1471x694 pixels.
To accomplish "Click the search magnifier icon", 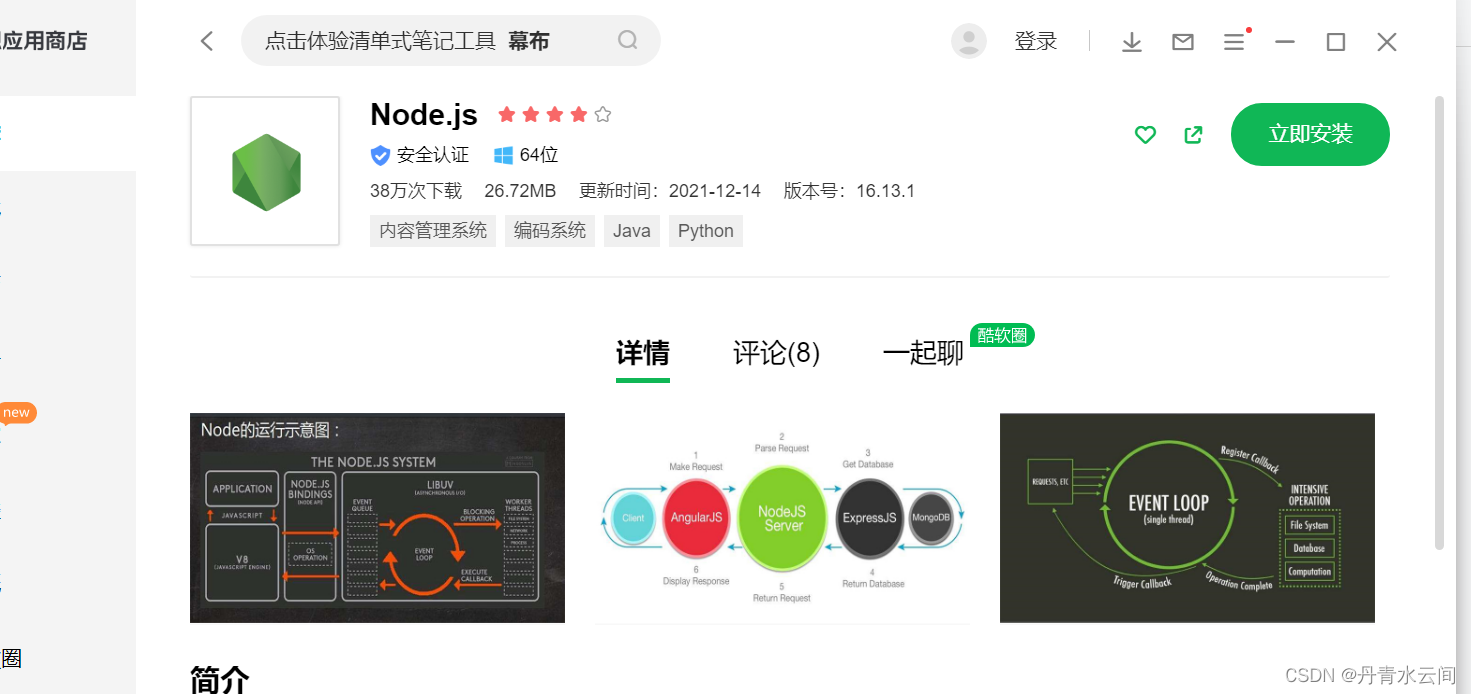I will pos(627,40).
